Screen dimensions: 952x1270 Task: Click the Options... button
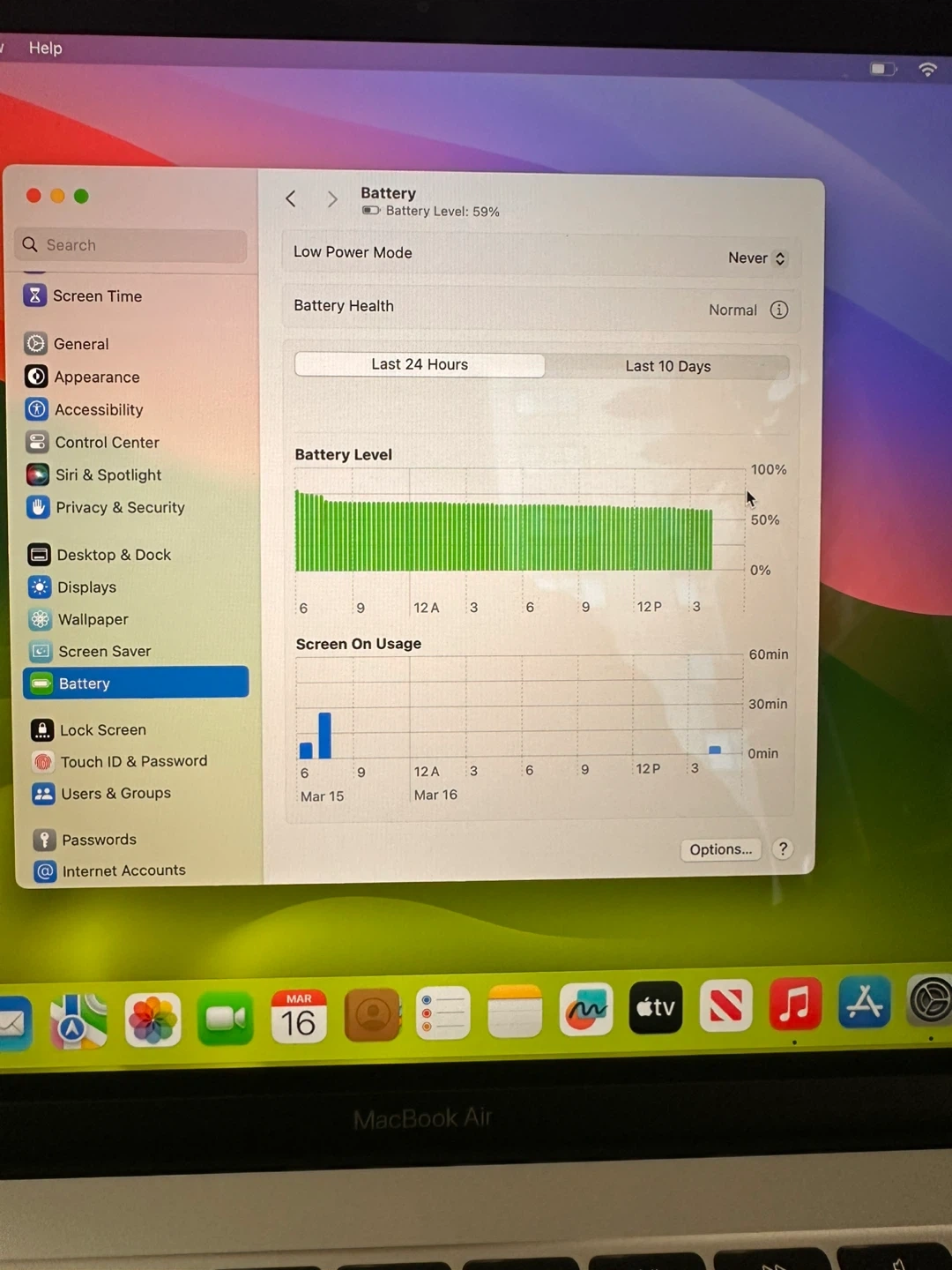pyautogui.click(x=720, y=849)
